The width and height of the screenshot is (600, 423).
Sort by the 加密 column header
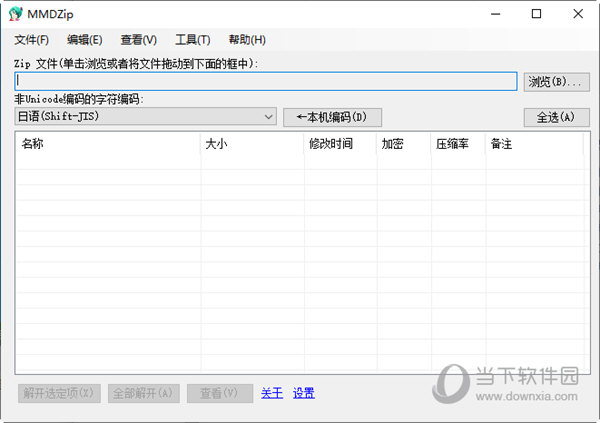[x=403, y=144]
